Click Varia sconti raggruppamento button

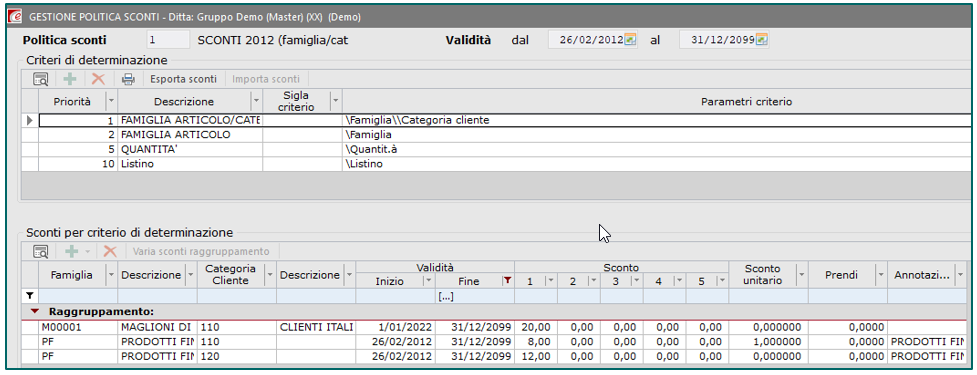201,252
